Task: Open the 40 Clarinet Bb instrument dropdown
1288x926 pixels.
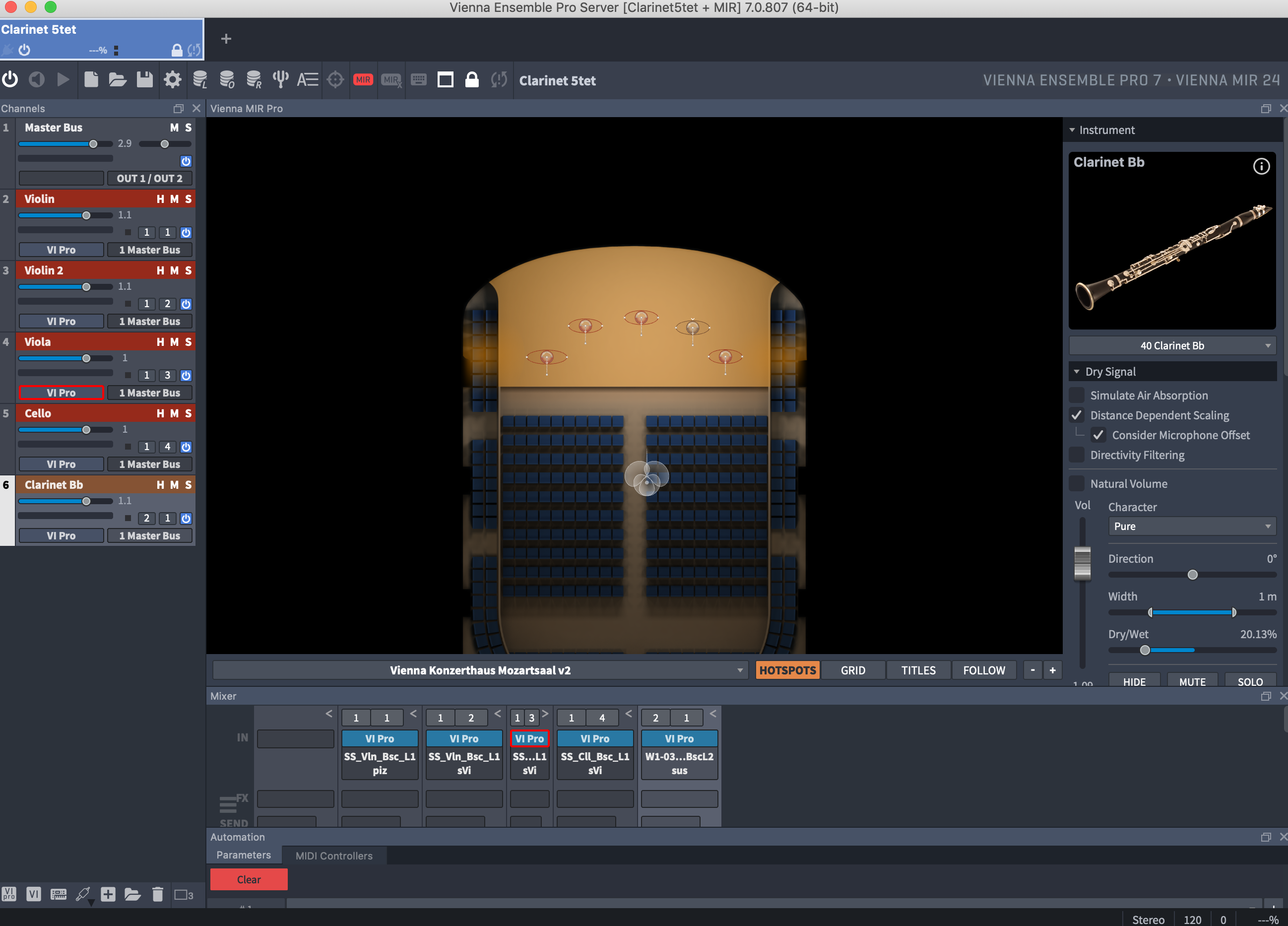Action: (1172, 345)
